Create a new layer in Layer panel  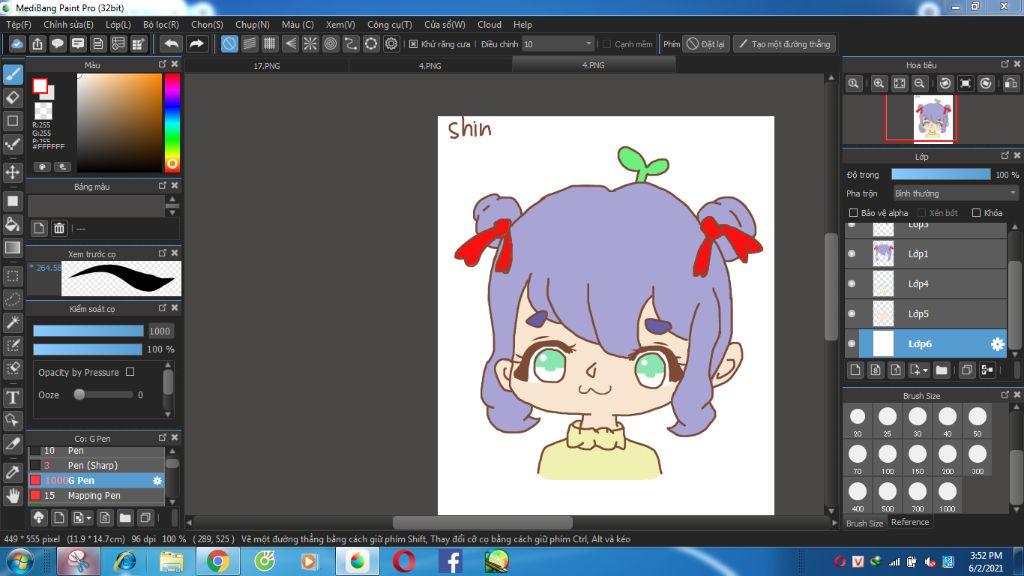(x=856, y=370)
